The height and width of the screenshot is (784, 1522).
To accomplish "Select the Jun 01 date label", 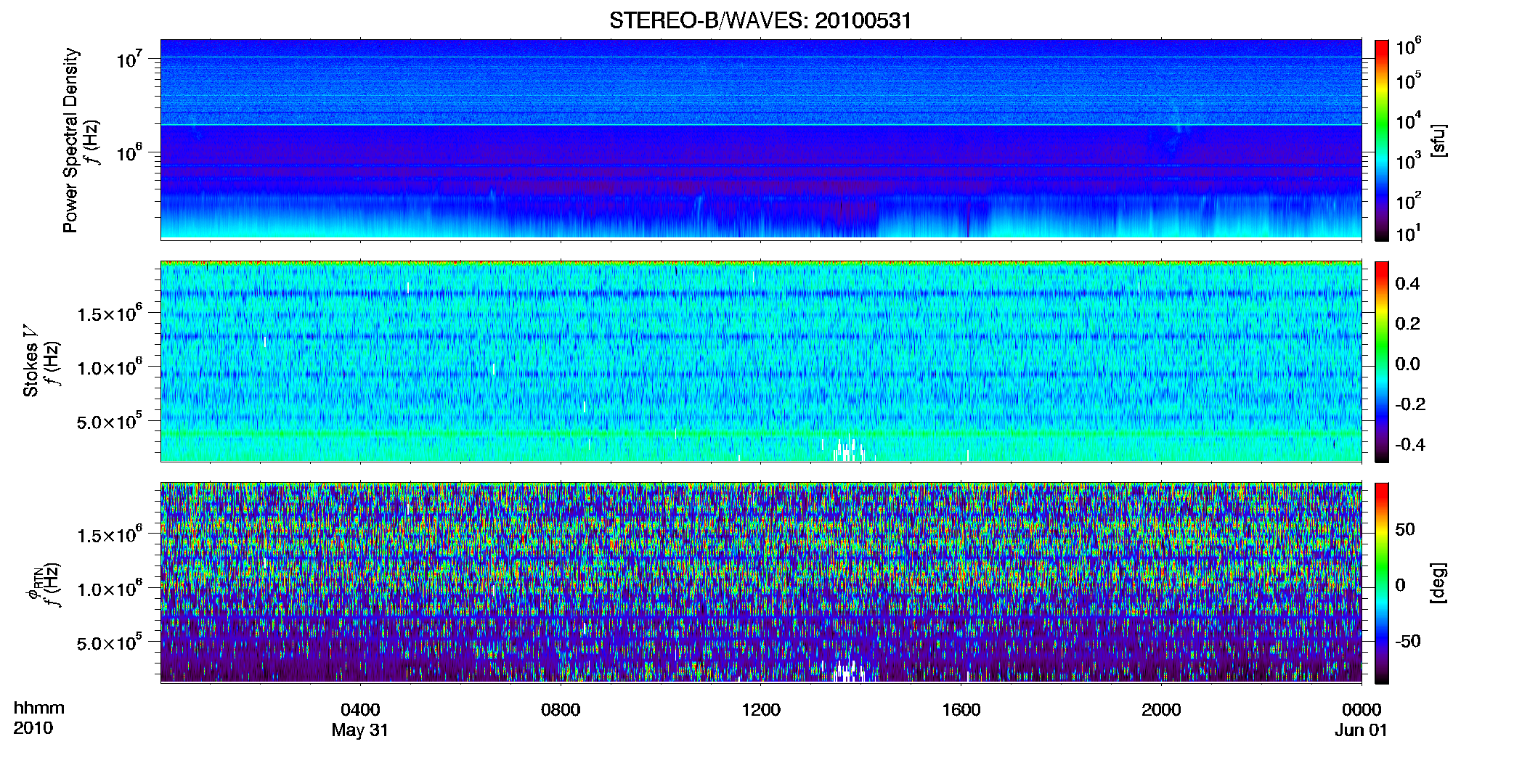I will 1362,730.
